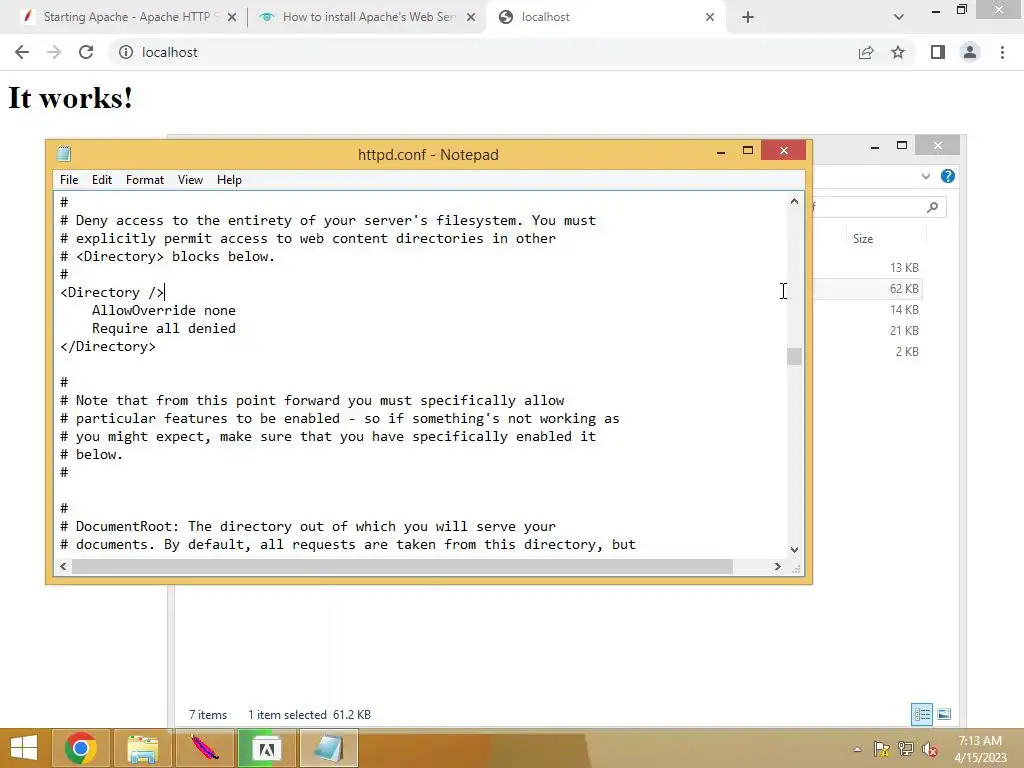The width and height of the screenshot is (1024, 768).
Task: Maximize the httpd.conf Notepad window
Action: click(x=748, y=151)
